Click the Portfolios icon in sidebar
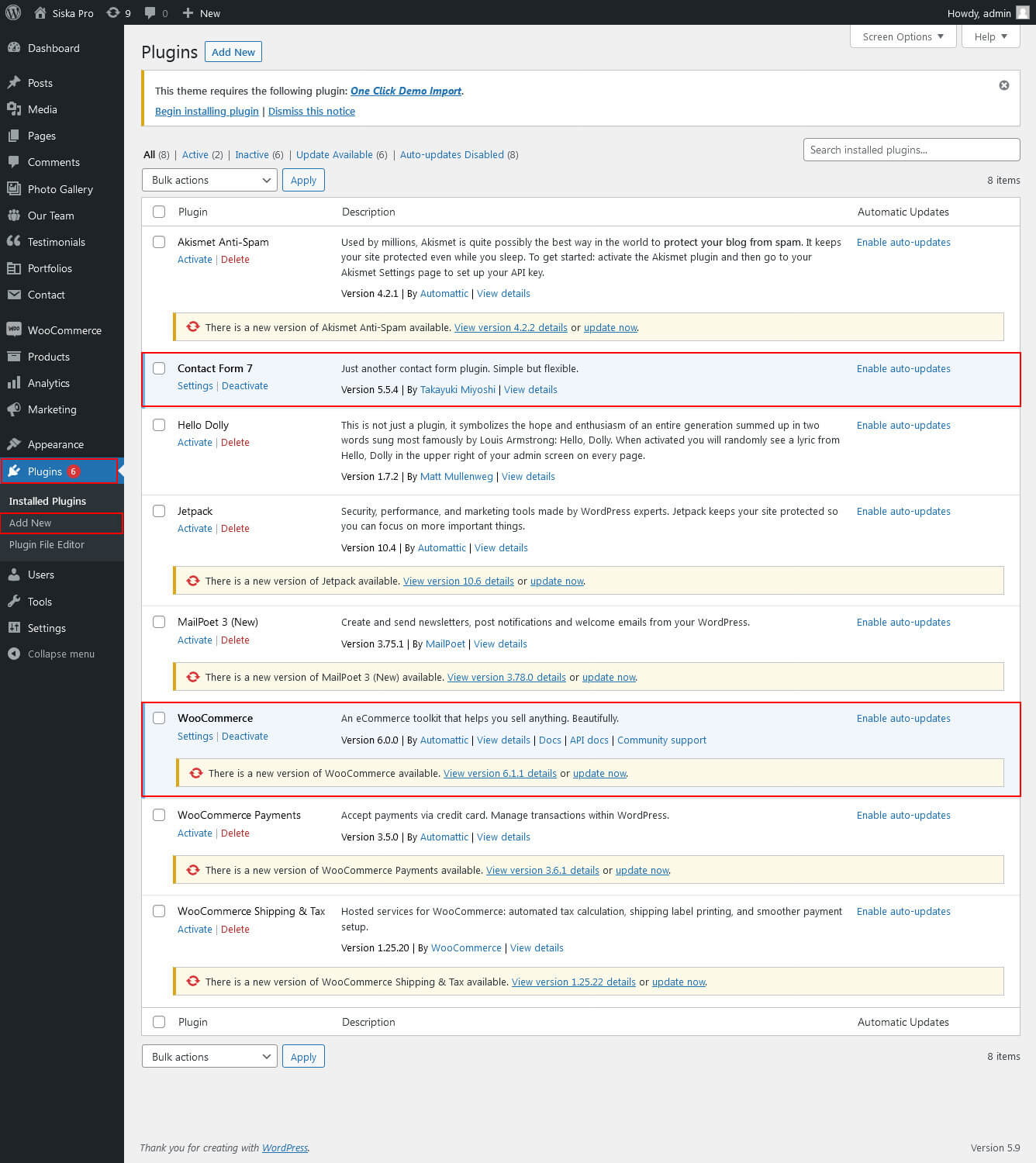This screenshot has height=1163, width=1036. [14, 267]
